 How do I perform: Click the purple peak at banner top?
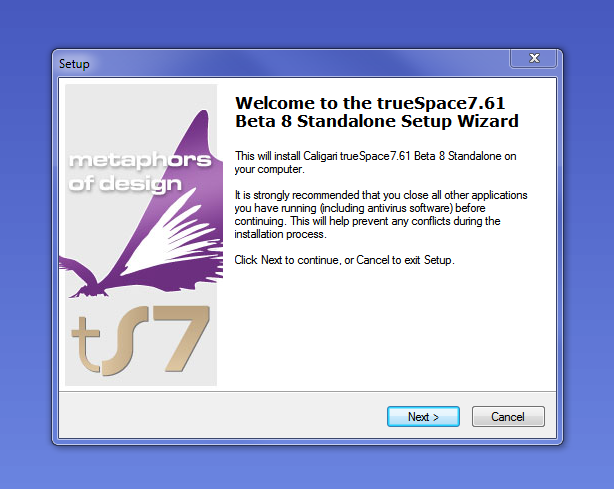202,125
